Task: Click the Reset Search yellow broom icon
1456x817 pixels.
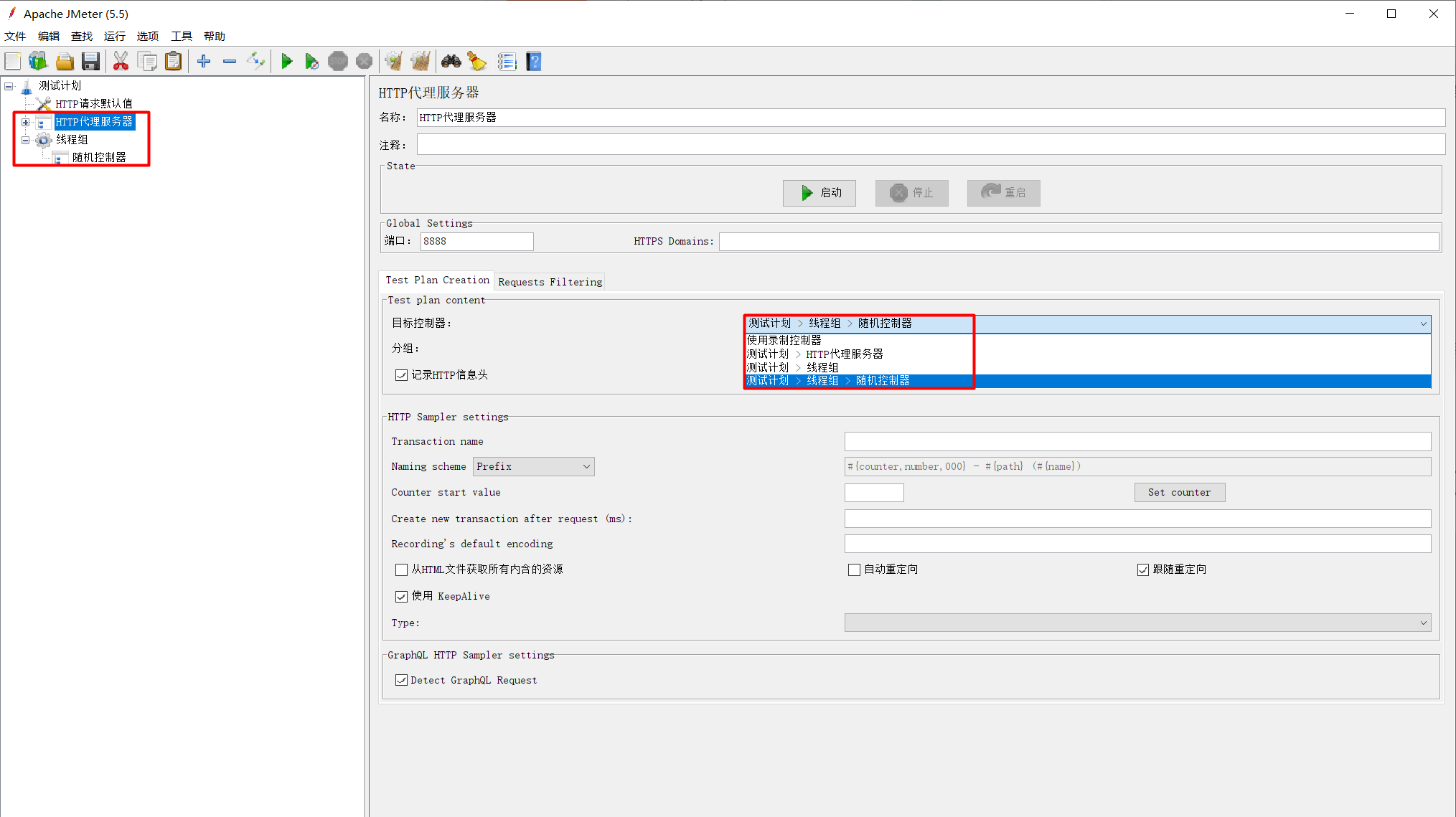Action: [x=477, y=62]
